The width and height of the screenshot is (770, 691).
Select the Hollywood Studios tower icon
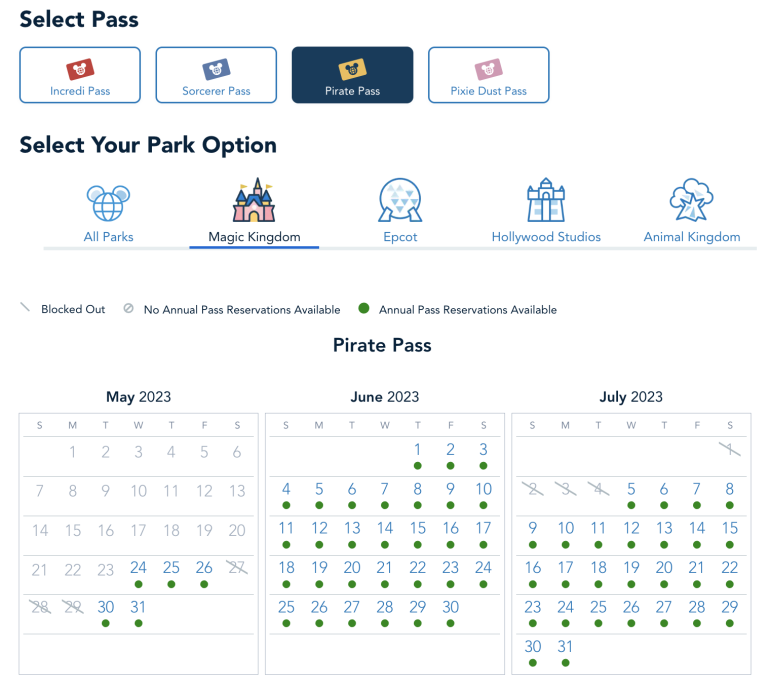[546, 201]
